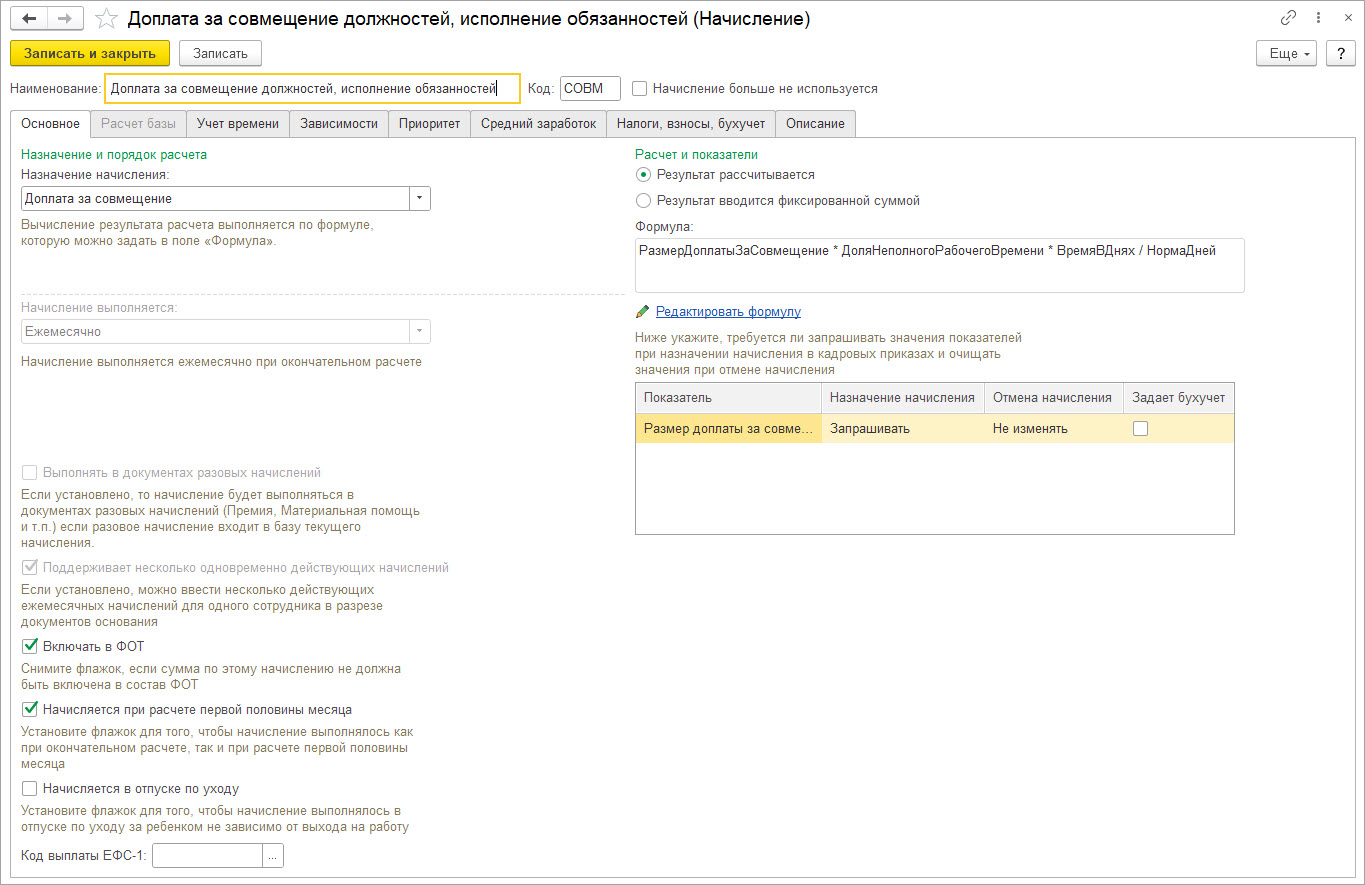Check Задает бухучет box in table row

[x=1140, y=428]
